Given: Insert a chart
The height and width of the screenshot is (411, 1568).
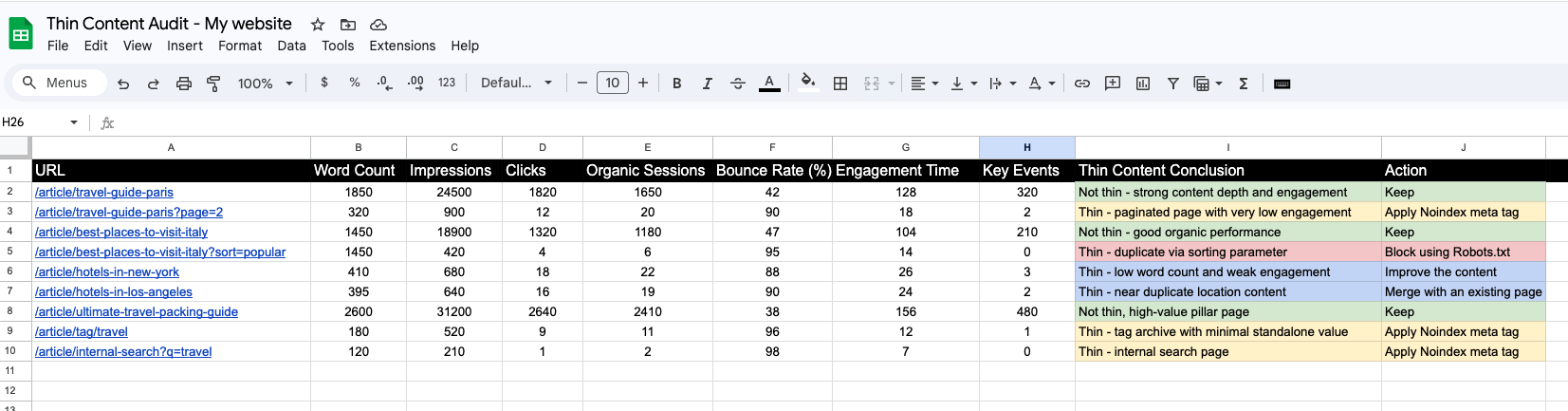Looking at the screenshot, I should [x=1143, y=84].
